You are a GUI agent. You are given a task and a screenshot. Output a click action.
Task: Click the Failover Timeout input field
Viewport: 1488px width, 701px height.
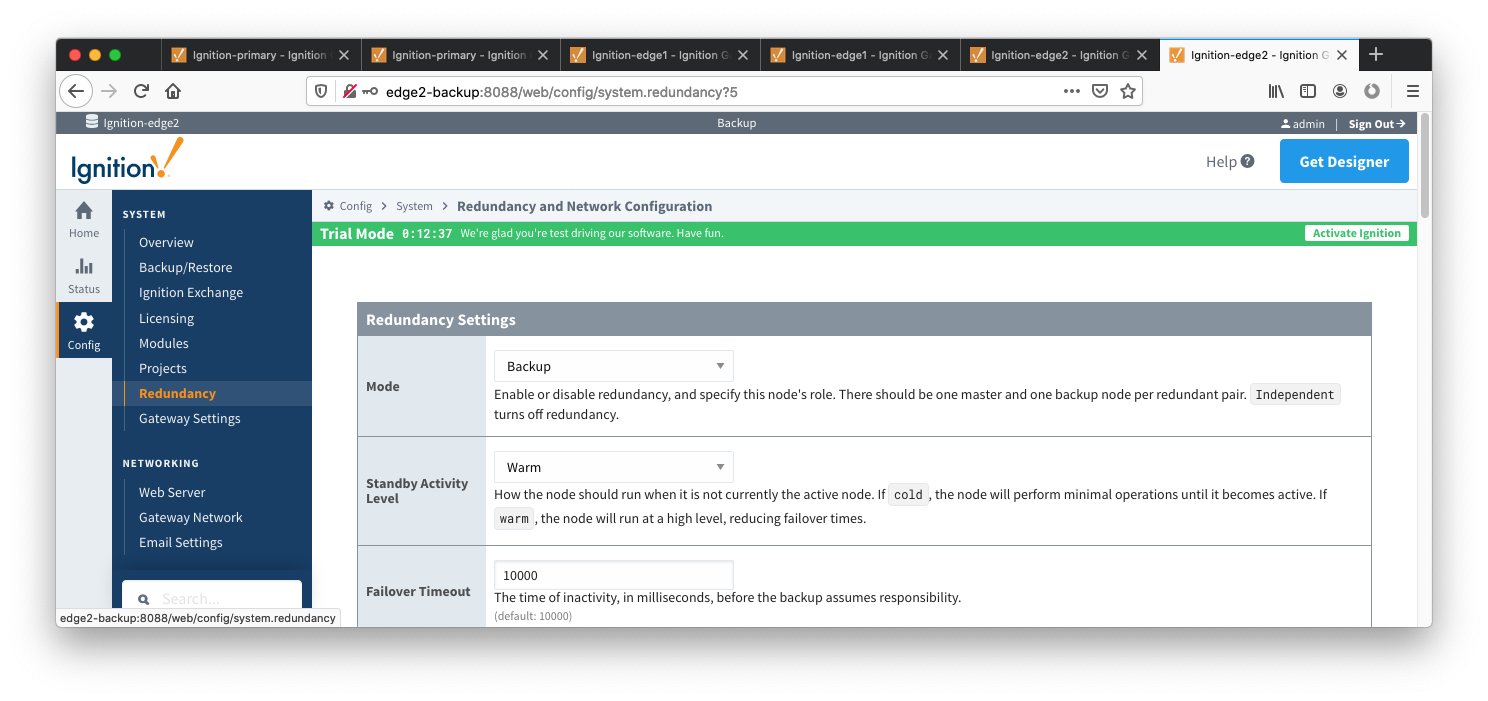point(614,575)
